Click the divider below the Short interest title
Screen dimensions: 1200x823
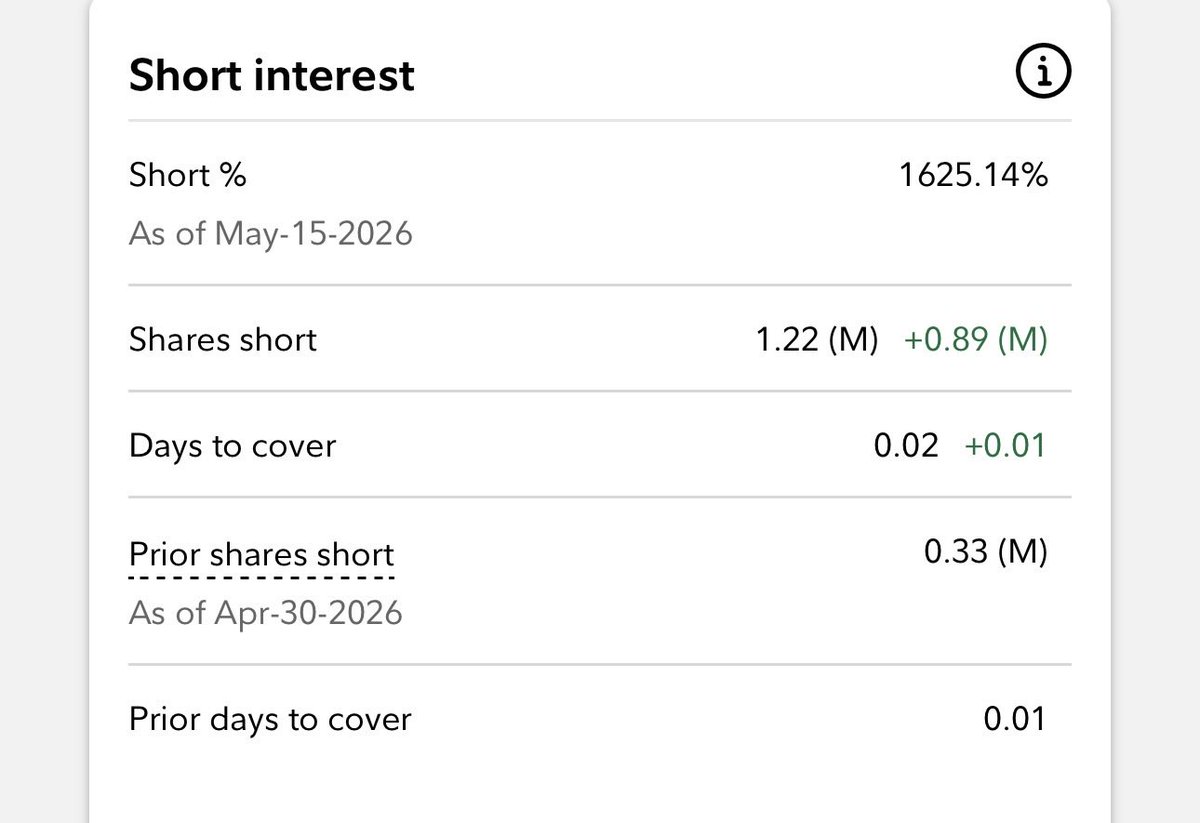600,121
